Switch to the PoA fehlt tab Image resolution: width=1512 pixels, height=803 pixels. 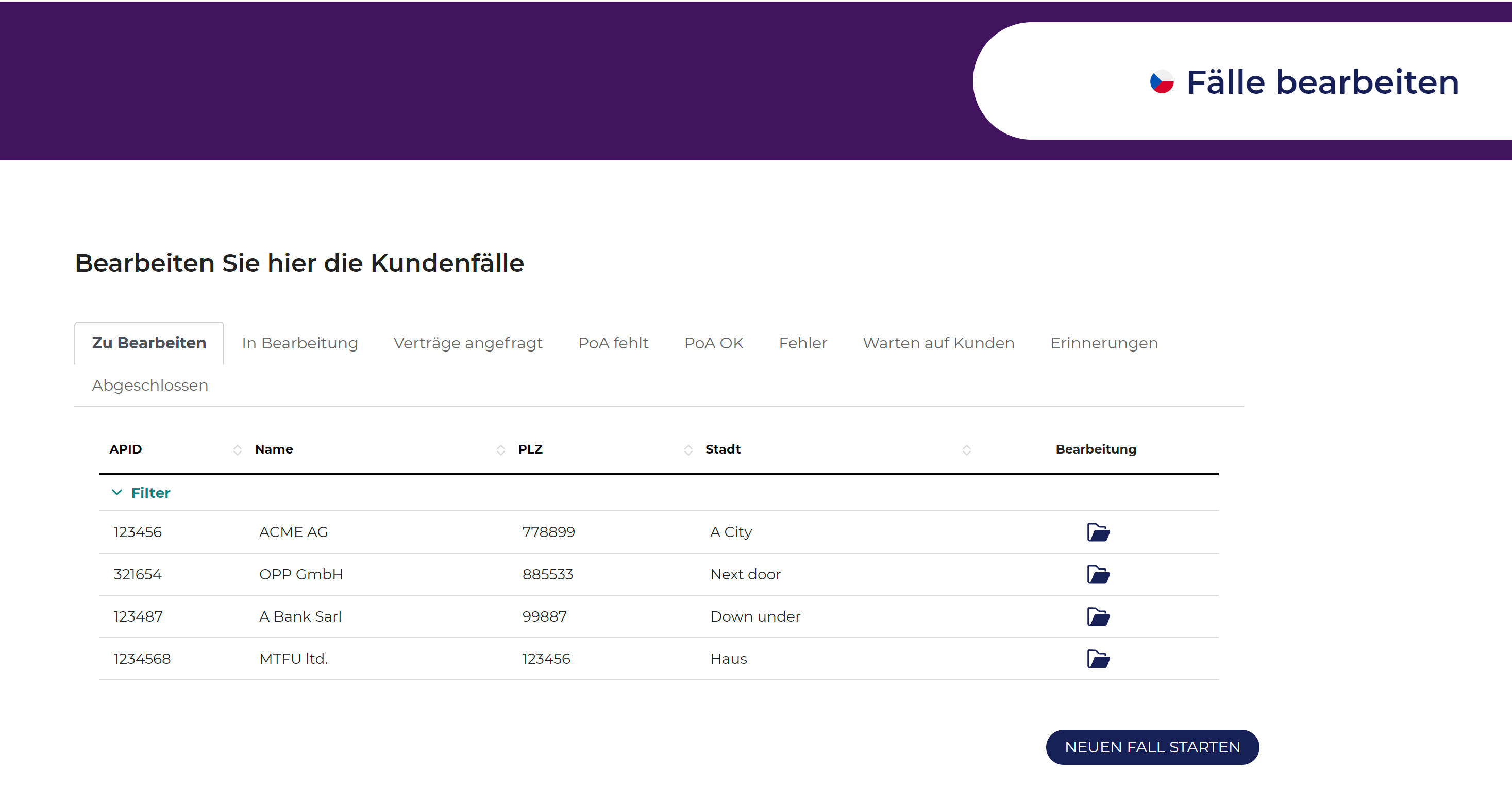613,343
